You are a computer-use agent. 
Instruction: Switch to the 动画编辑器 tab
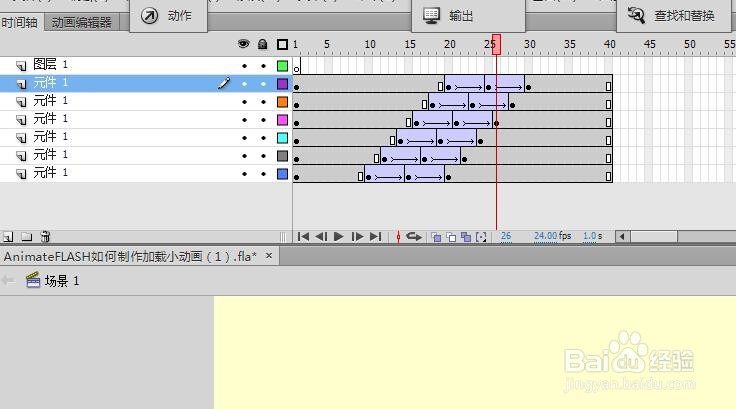pos(82,22)
